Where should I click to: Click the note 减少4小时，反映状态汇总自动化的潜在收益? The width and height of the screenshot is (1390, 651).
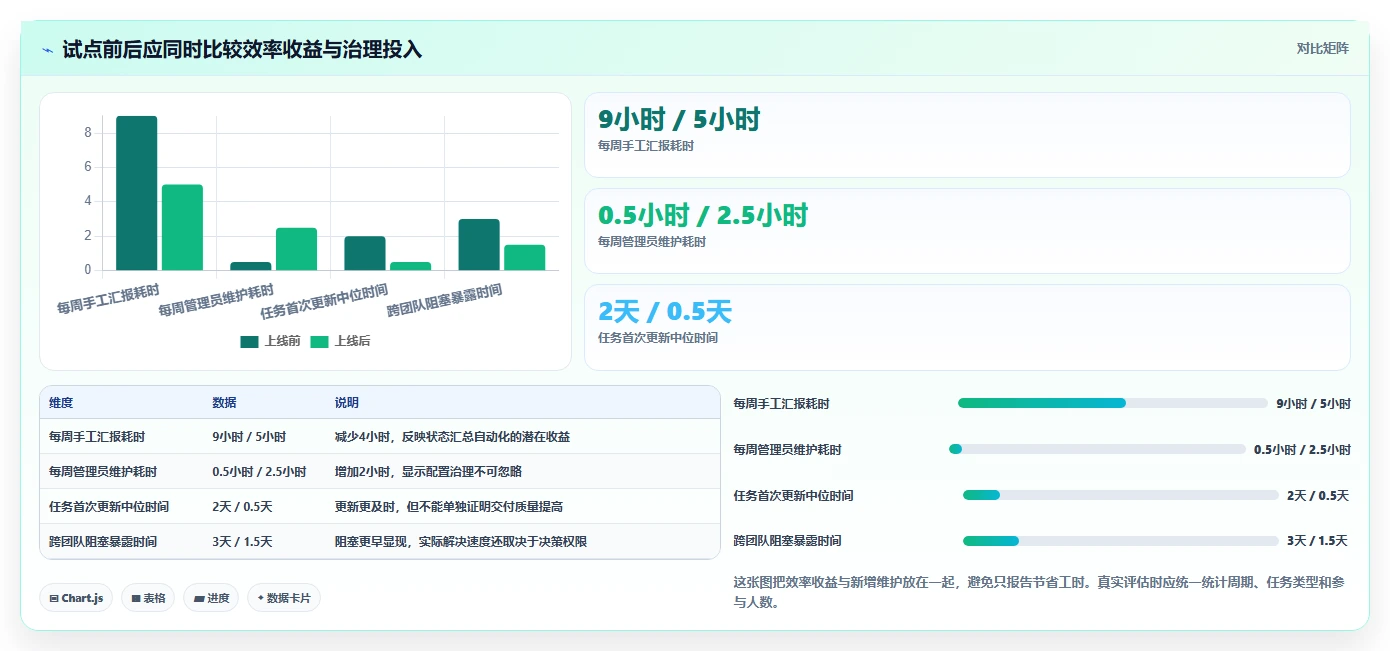[x=452, y=437]
